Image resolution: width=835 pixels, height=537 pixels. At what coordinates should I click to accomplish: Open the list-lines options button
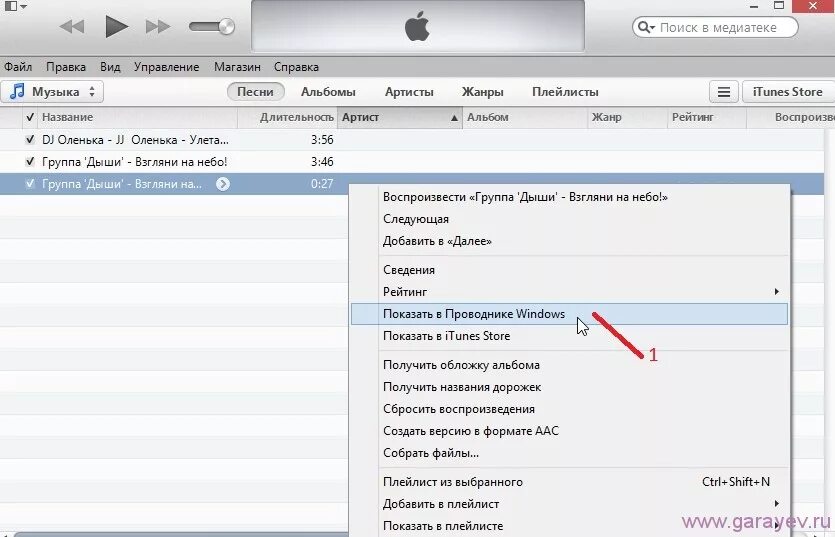pyautogui.click(x=723, y=92)
